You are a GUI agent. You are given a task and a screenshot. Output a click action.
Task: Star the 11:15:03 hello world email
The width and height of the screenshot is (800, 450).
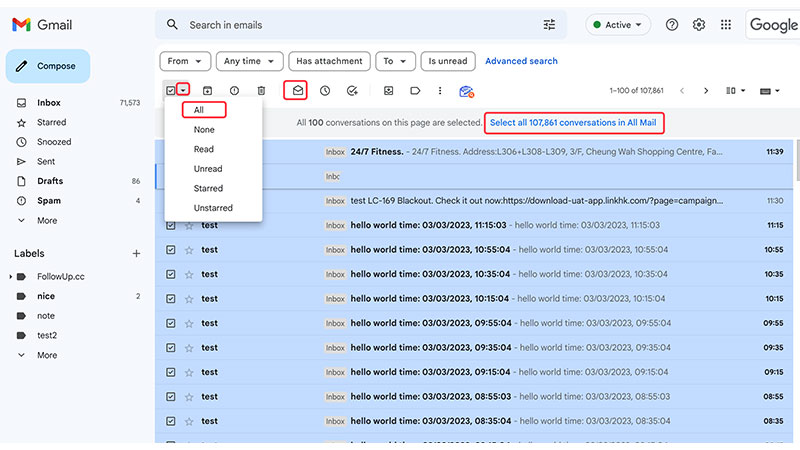pyautogui.click(x=189, y=226)
